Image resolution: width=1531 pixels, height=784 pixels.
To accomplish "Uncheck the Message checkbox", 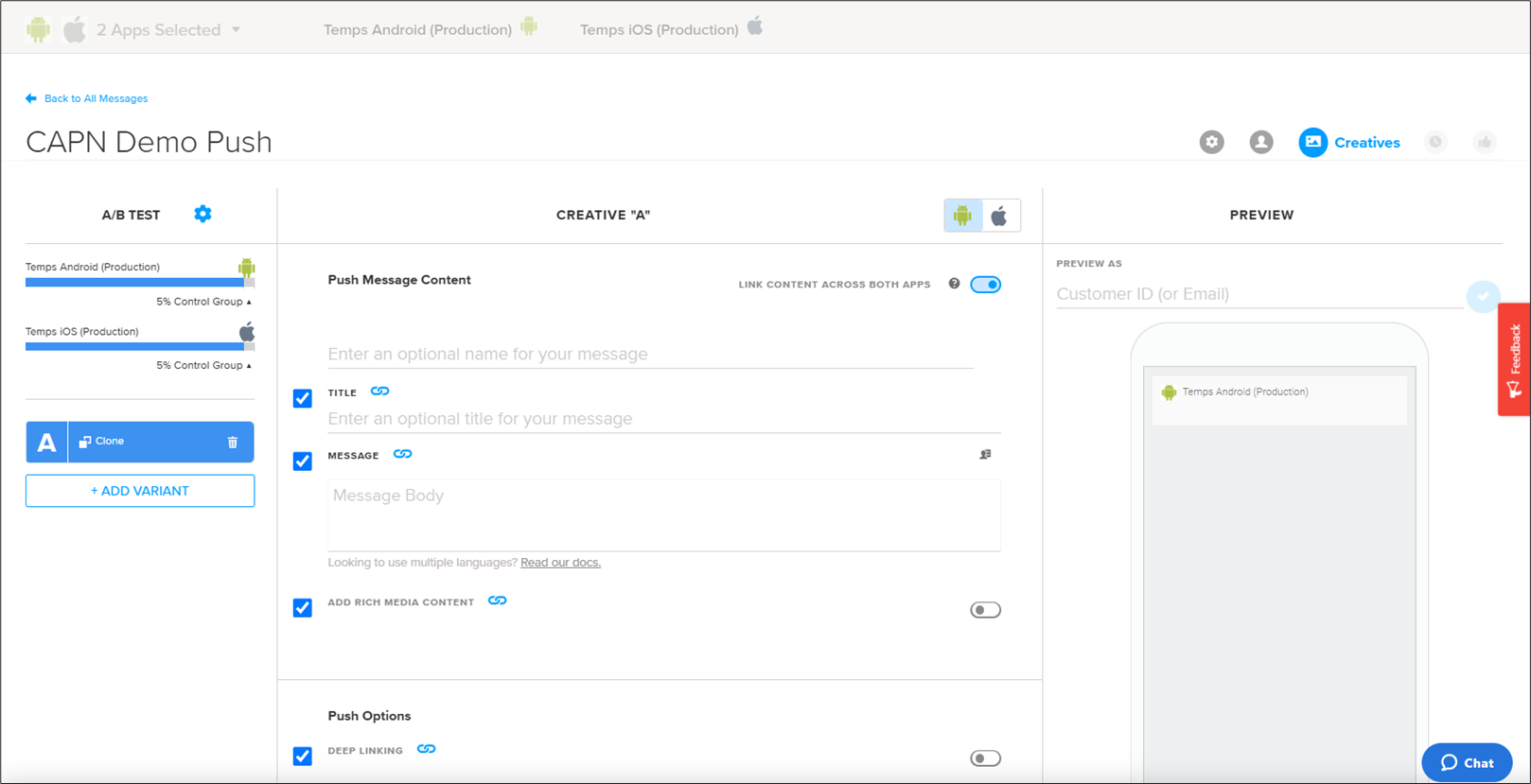I will click(x=303, y=461).
